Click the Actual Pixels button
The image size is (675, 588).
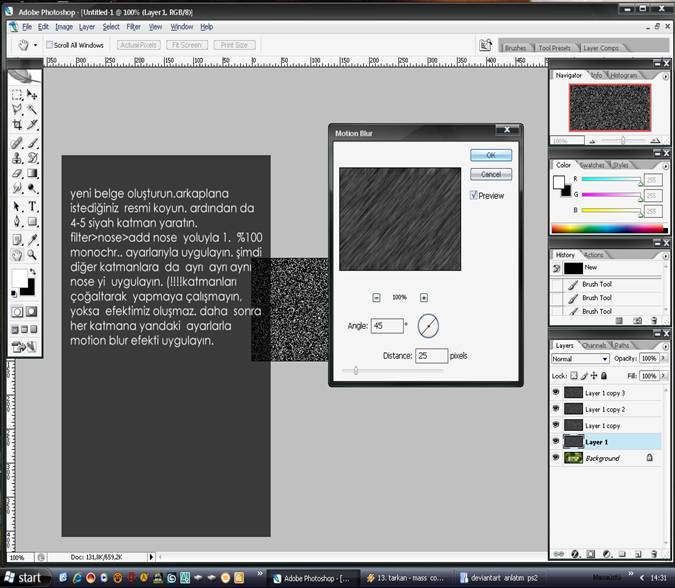coord(139,45)
